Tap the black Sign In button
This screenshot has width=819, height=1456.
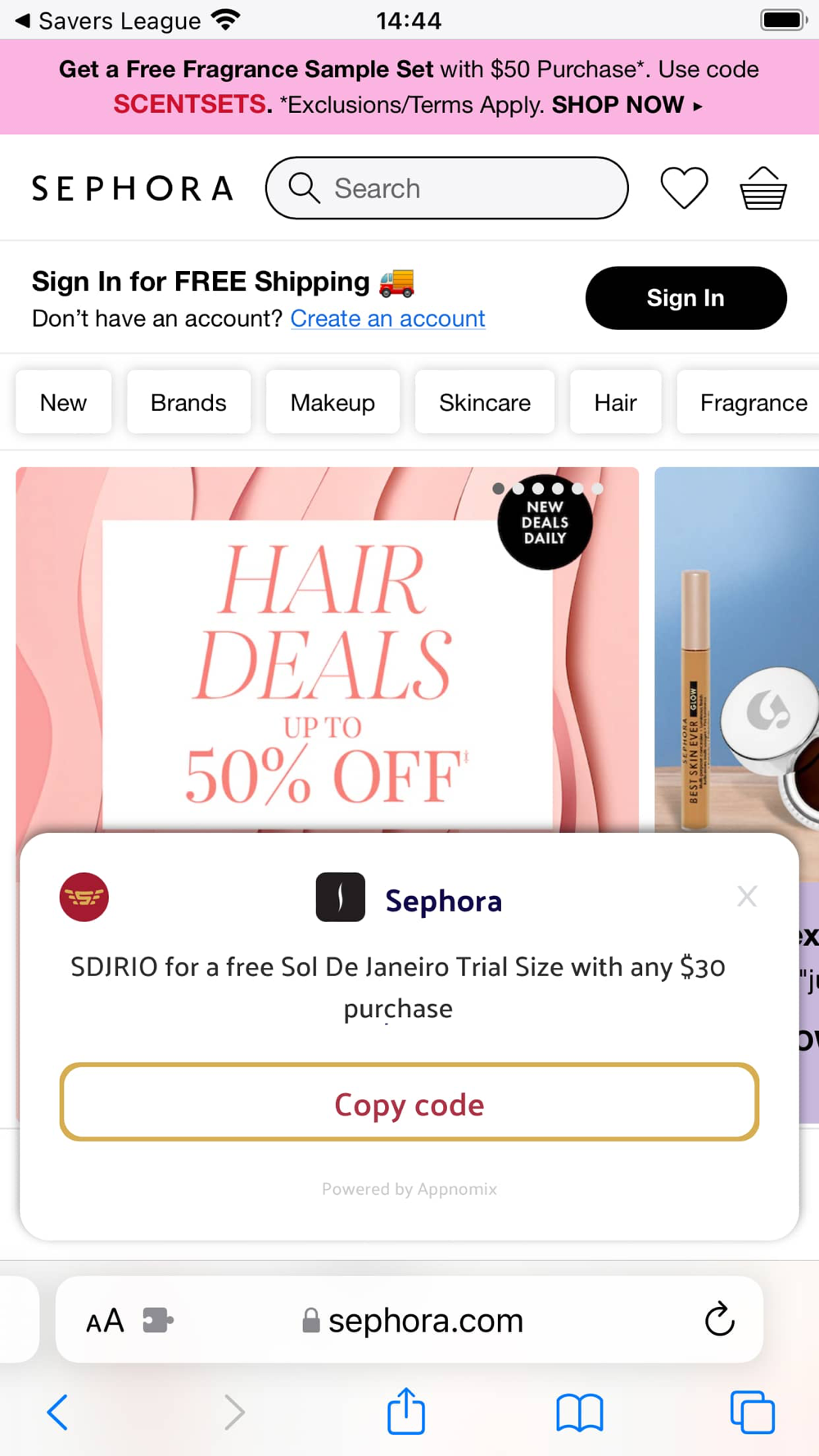pos(686,298)
